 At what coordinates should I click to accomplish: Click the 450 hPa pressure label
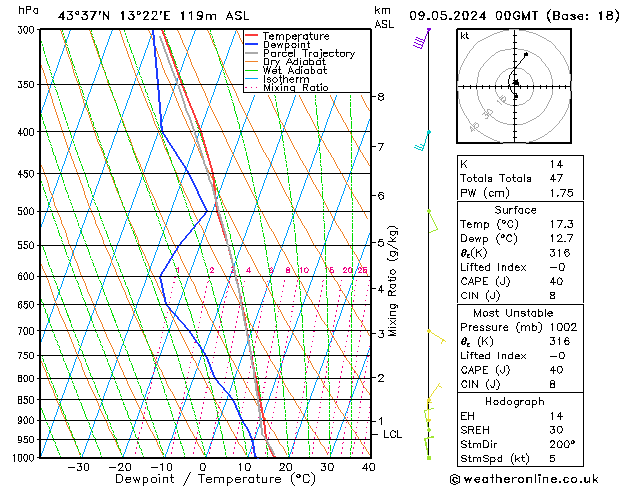[28, 174]
